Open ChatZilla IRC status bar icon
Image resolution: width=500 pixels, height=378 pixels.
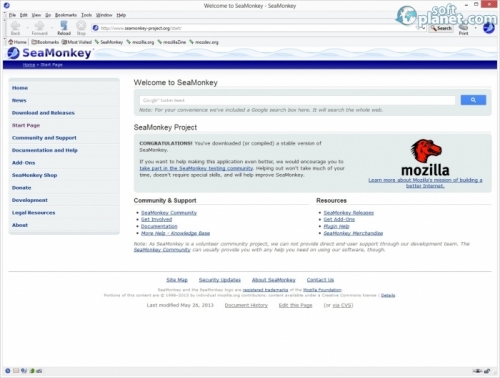39,371
